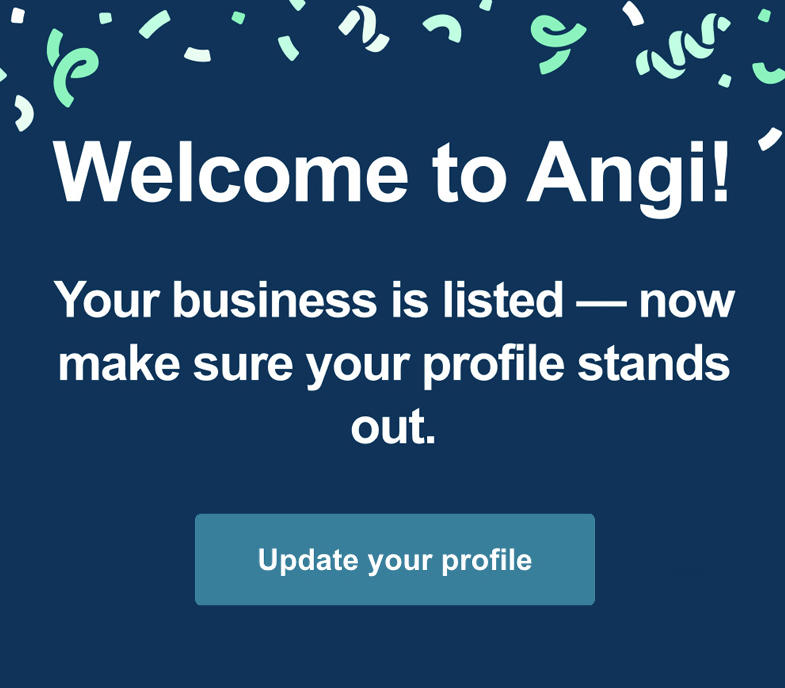Click the word "out." on the last line
The height and width of the screenshot is (688, 785).
[x=393, y=428]
